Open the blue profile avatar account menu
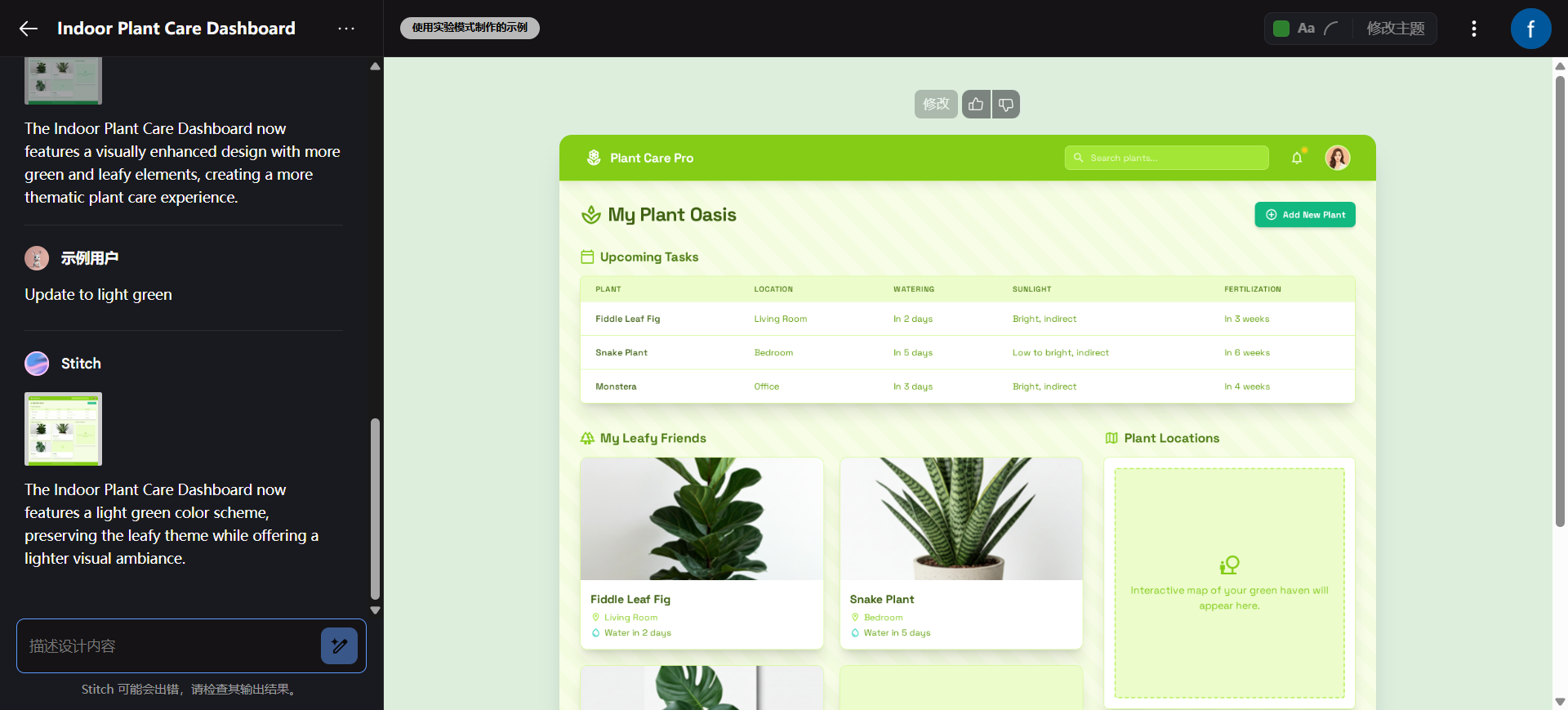 (1530, 29)
